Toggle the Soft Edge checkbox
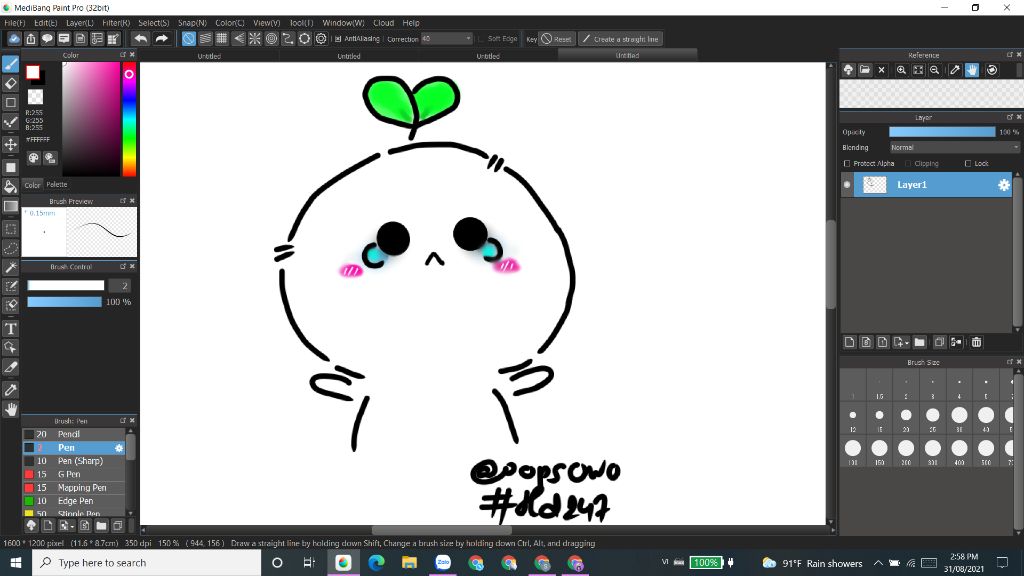Viewport: 1024px width, 576px height. click(x=481, y=39)
